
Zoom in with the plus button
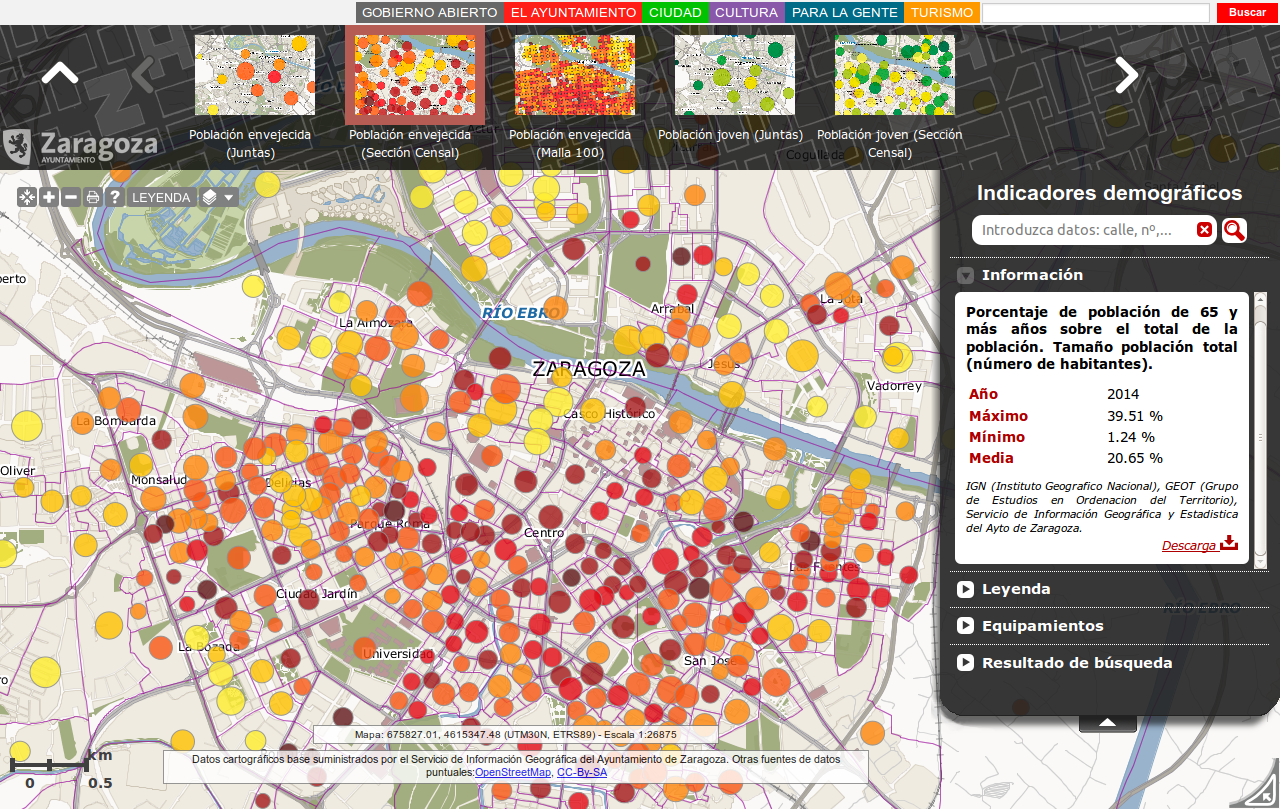49,197
